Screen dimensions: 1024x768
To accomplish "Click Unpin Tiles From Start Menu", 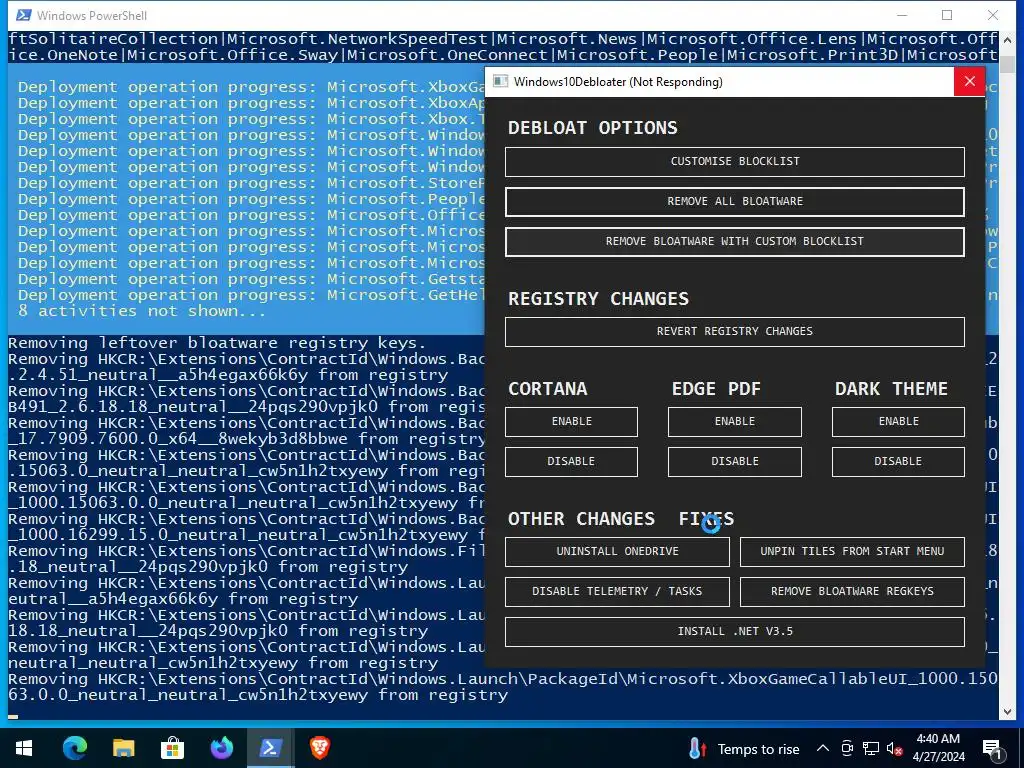I will click(x=852, y=552).
